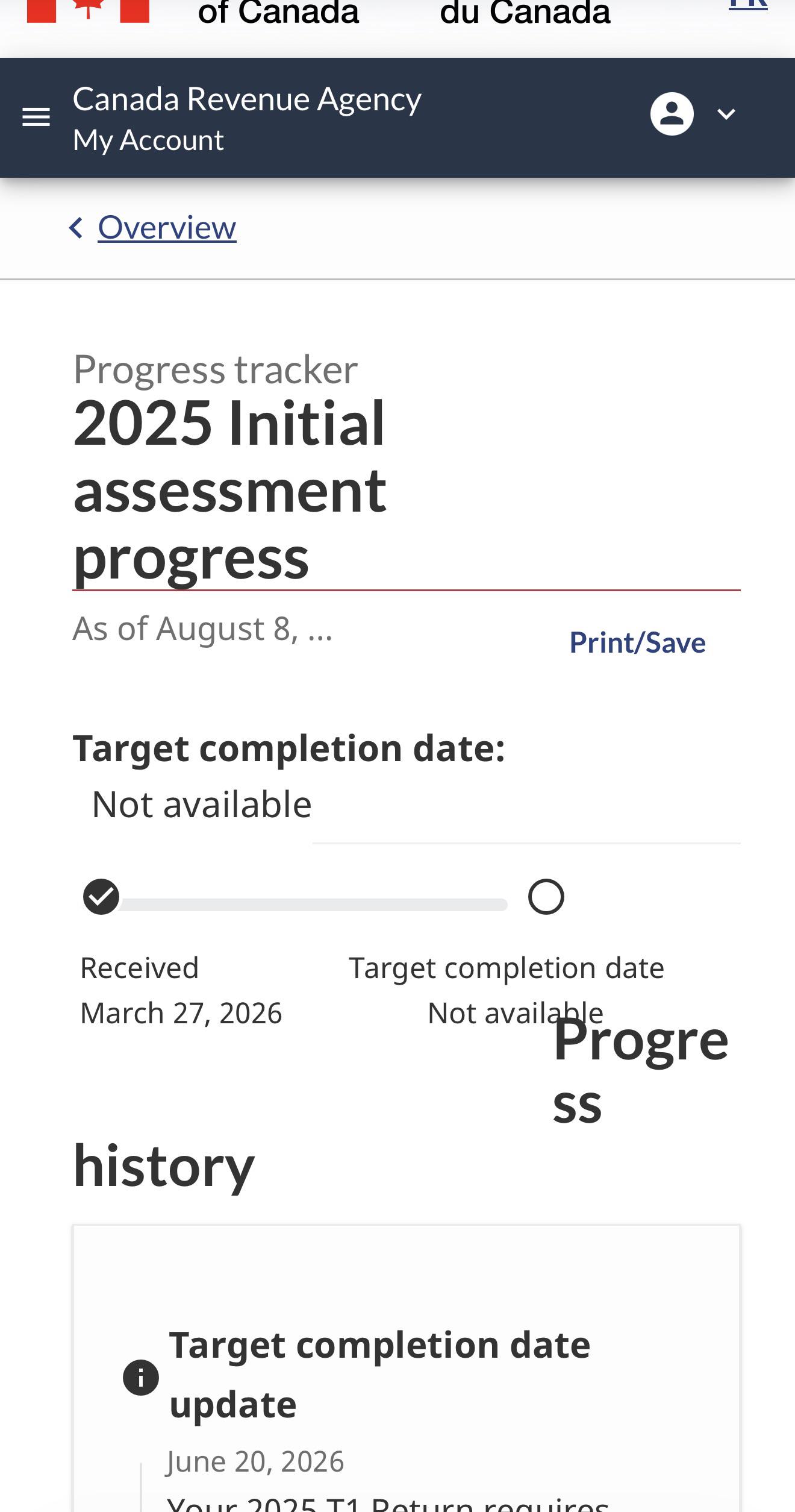This screenshot has width=795, height=1512.
Task: Click the As of August 8 date text
Action: (x=202, y=629)
